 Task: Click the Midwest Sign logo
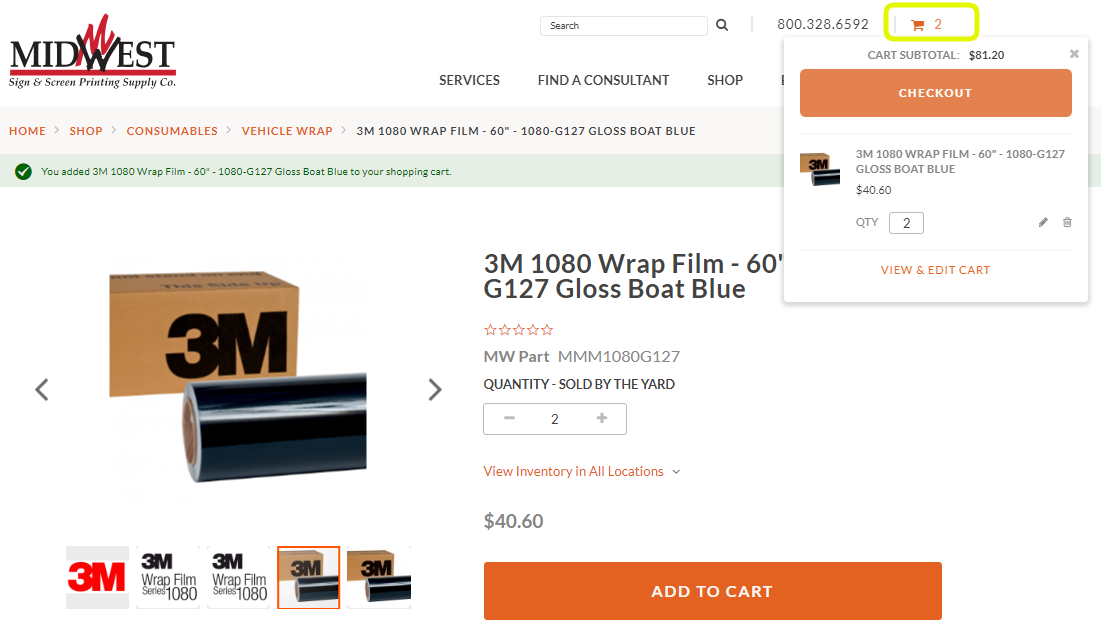click(92, 55)
